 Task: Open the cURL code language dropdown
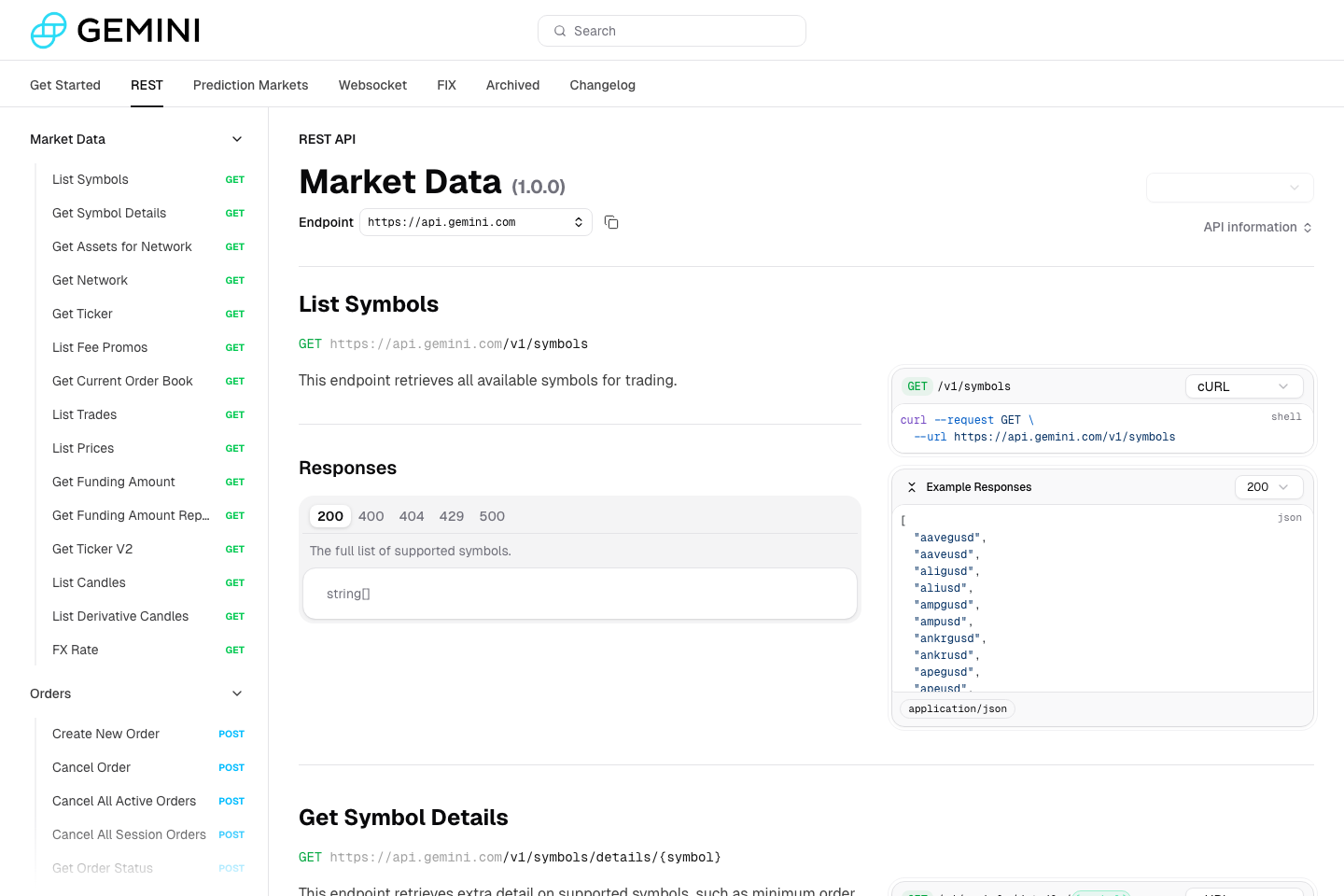[1244, 385]
